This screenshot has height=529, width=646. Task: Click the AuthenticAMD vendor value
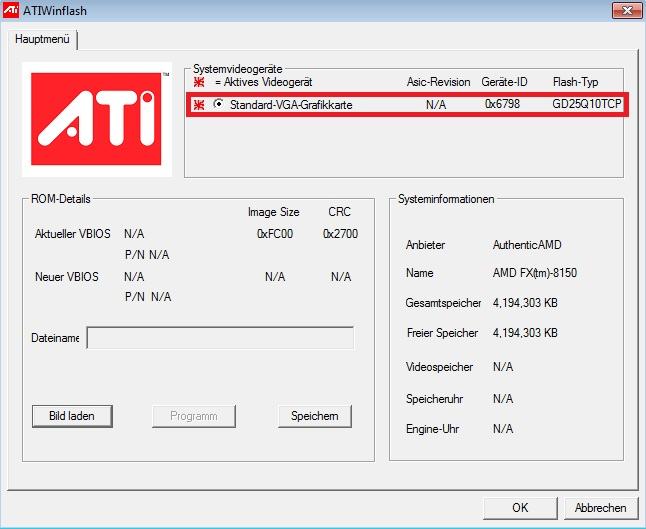(527, 245)
